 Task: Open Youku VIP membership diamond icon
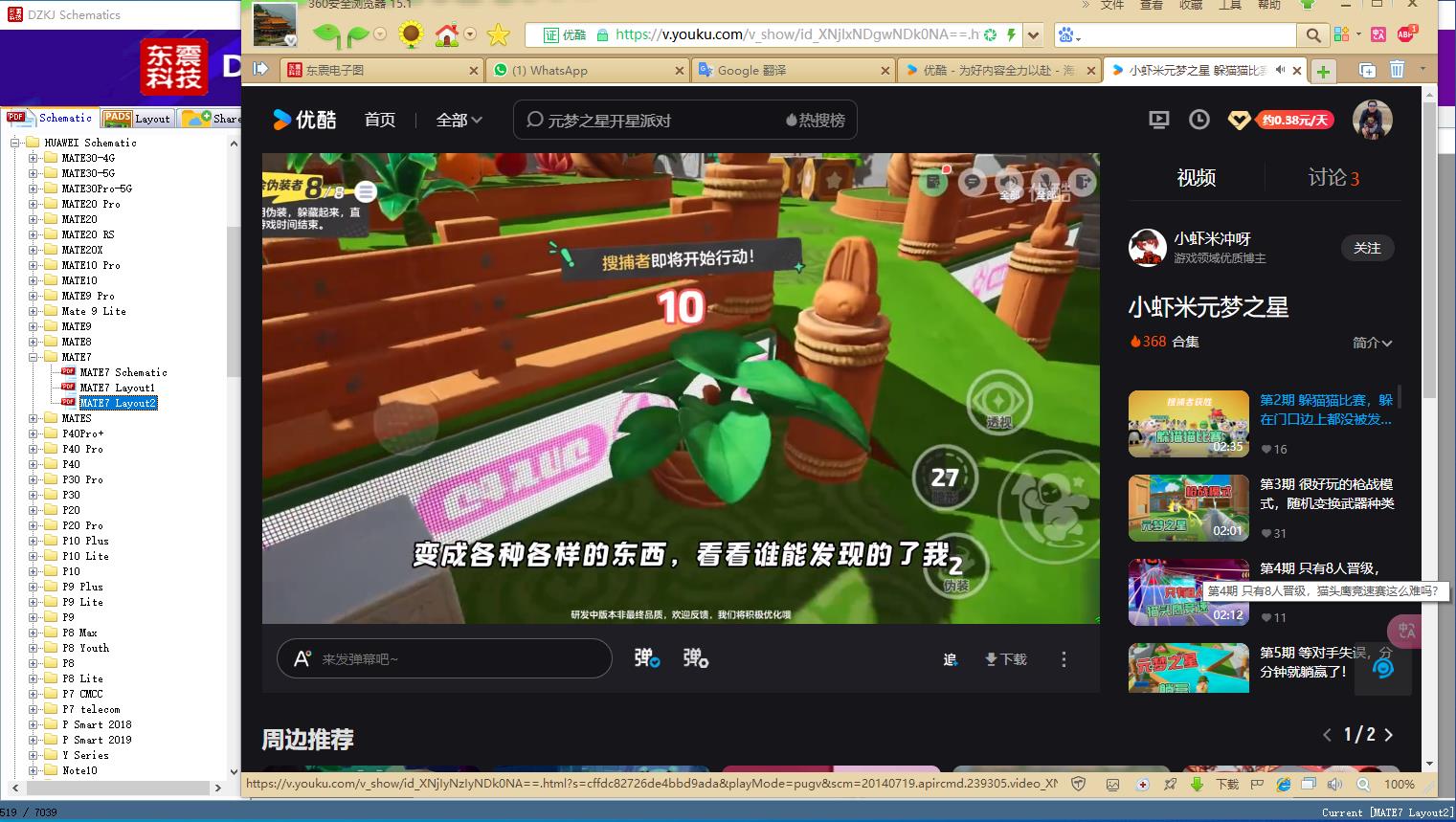1239,121
